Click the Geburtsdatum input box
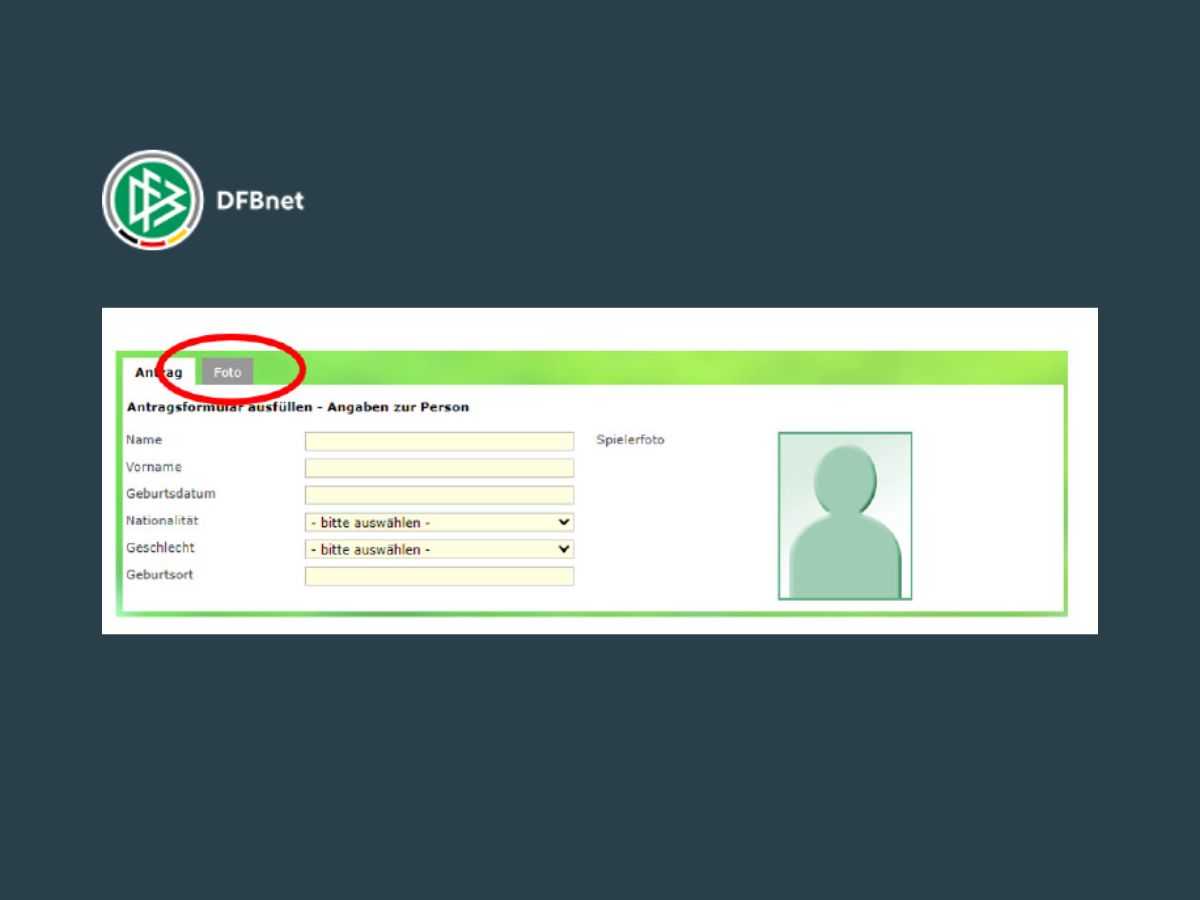The image size is (1200, 900). pyautogui.click(x=439, y=495)
